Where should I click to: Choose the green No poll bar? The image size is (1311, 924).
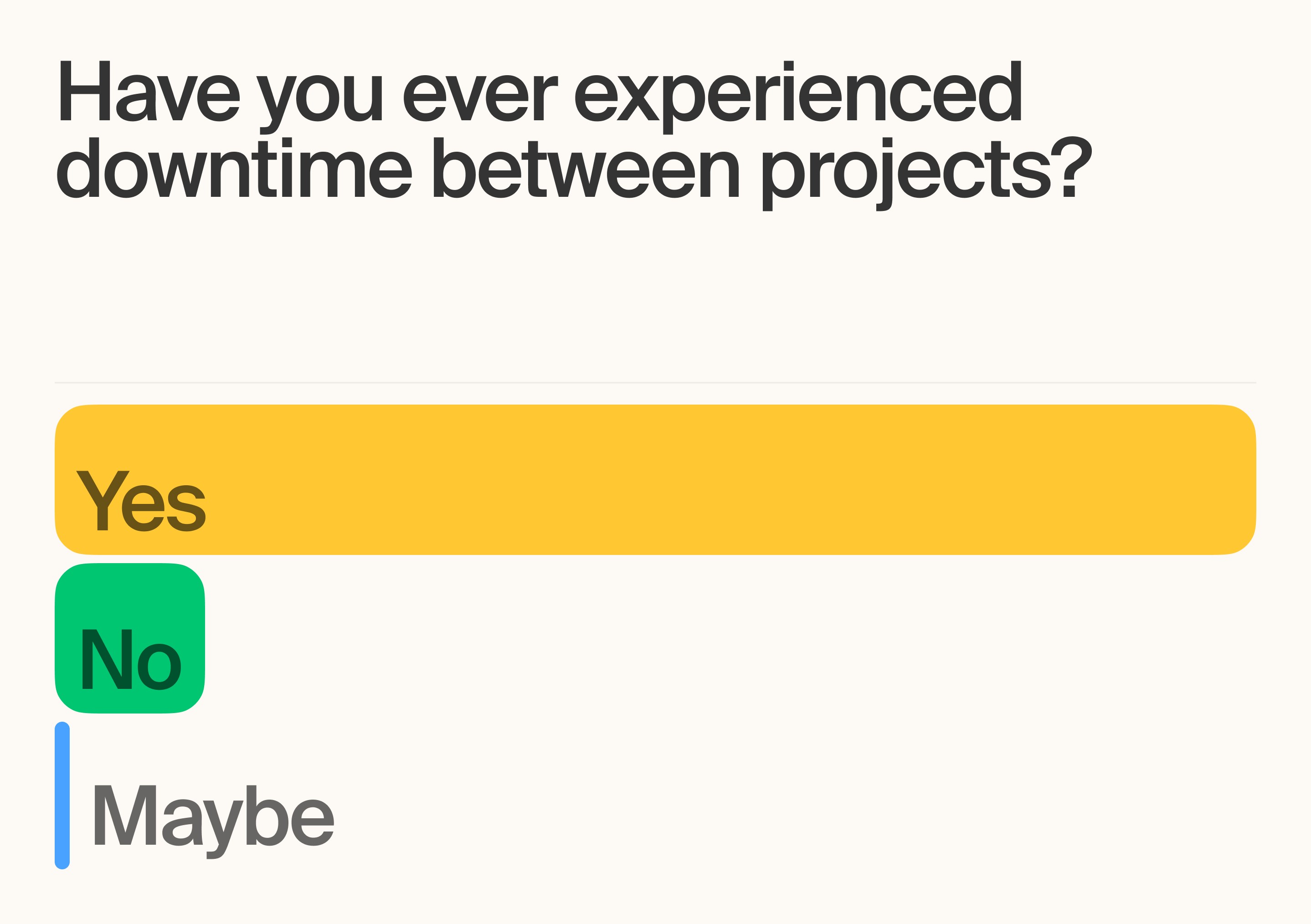click(x=129, y=638)
